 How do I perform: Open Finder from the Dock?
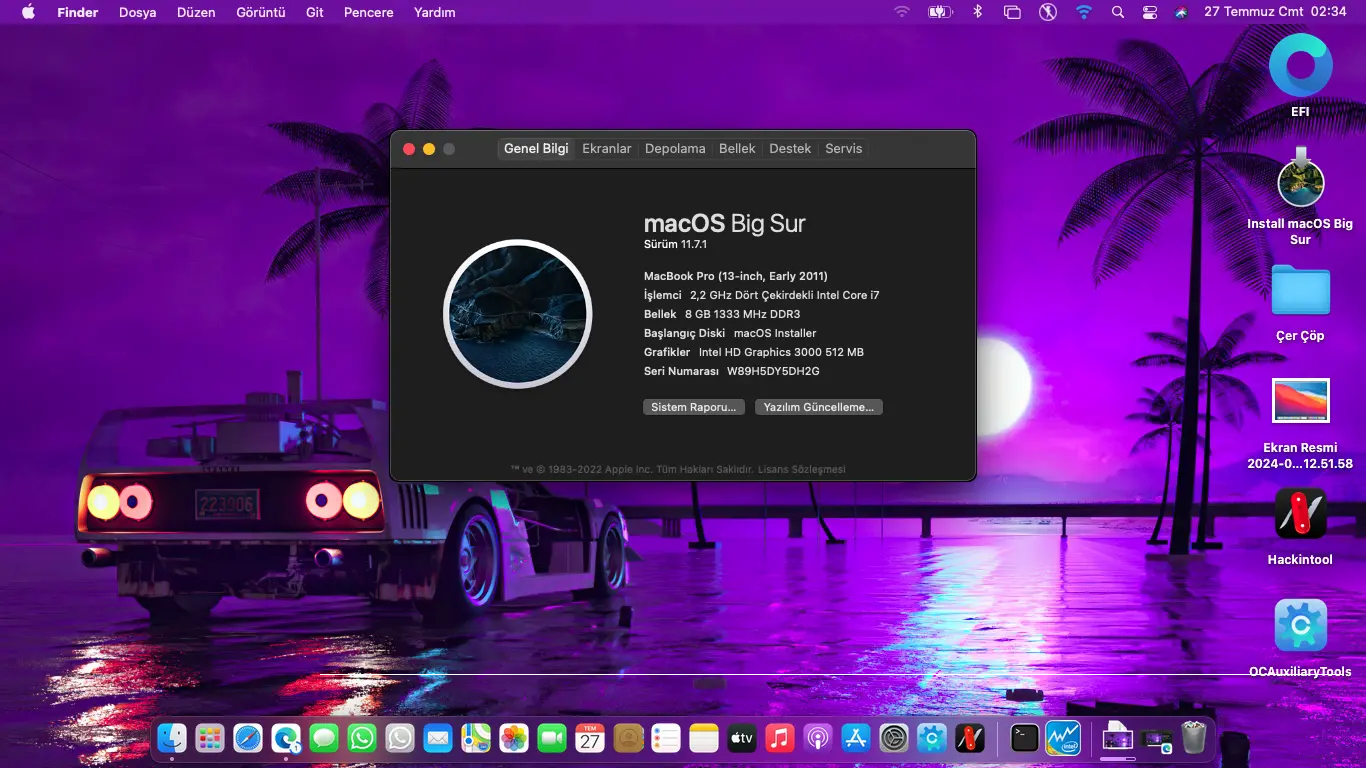click(x=172, y=738)
